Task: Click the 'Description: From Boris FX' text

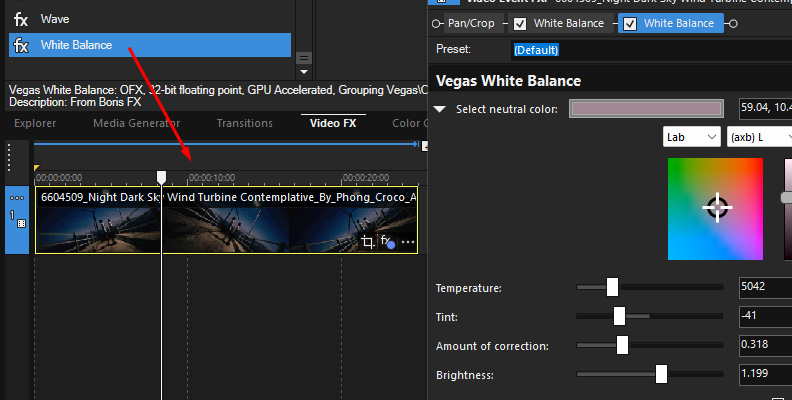Action: 75,102
